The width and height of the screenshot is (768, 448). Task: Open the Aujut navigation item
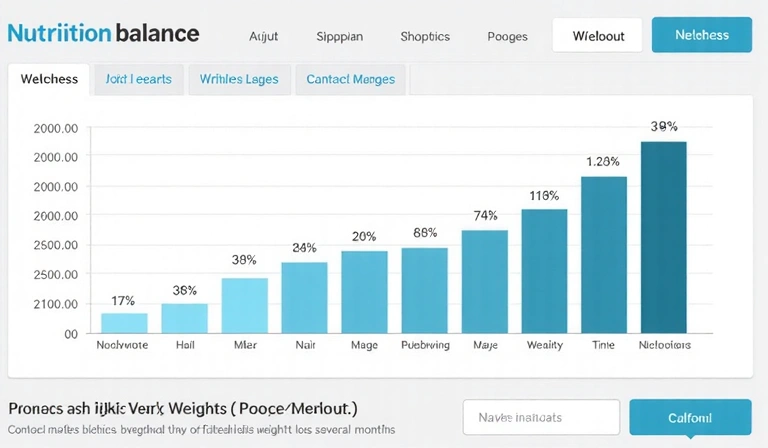(x=263, y=36)
